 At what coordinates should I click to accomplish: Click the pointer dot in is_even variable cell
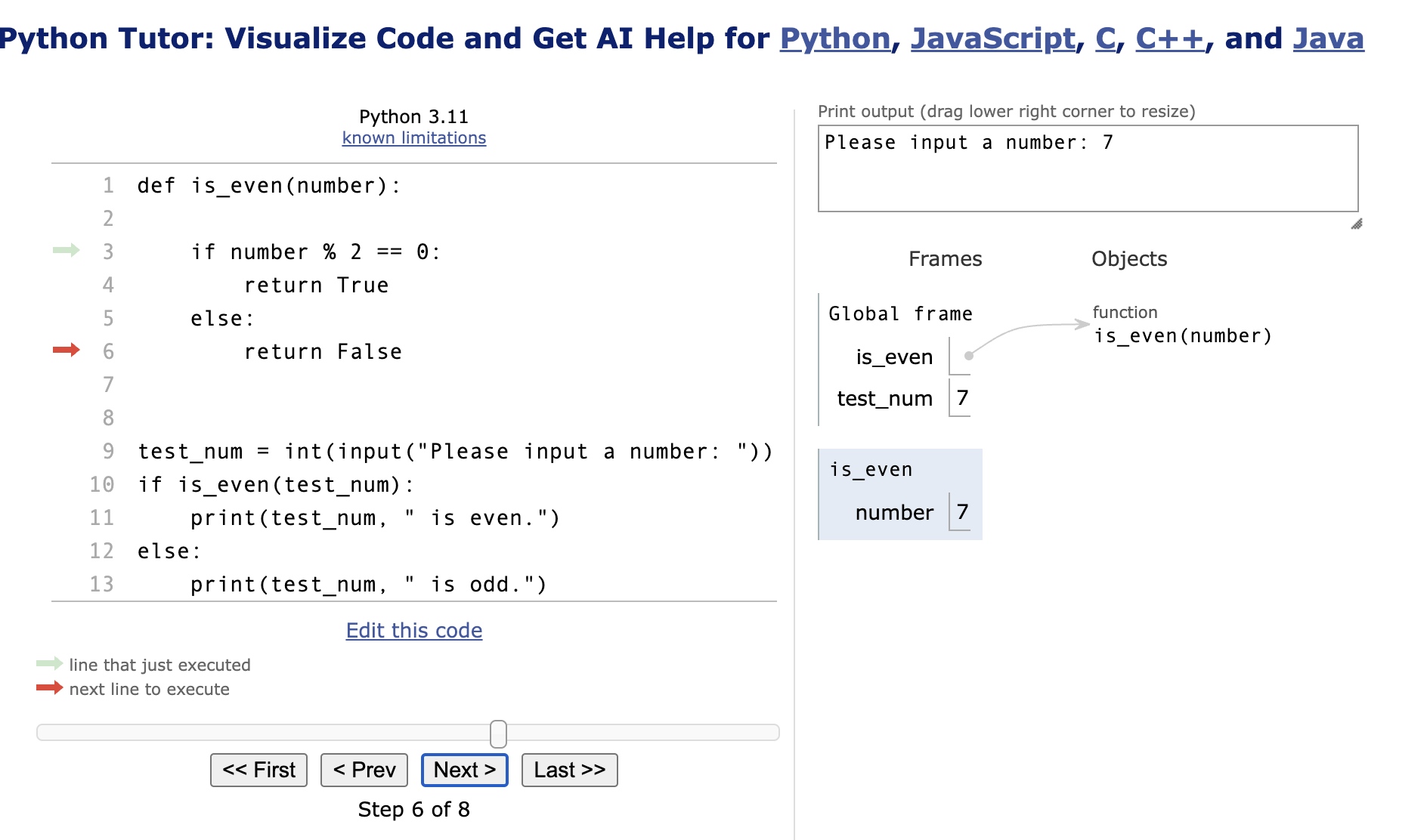(x=969, y=355)
